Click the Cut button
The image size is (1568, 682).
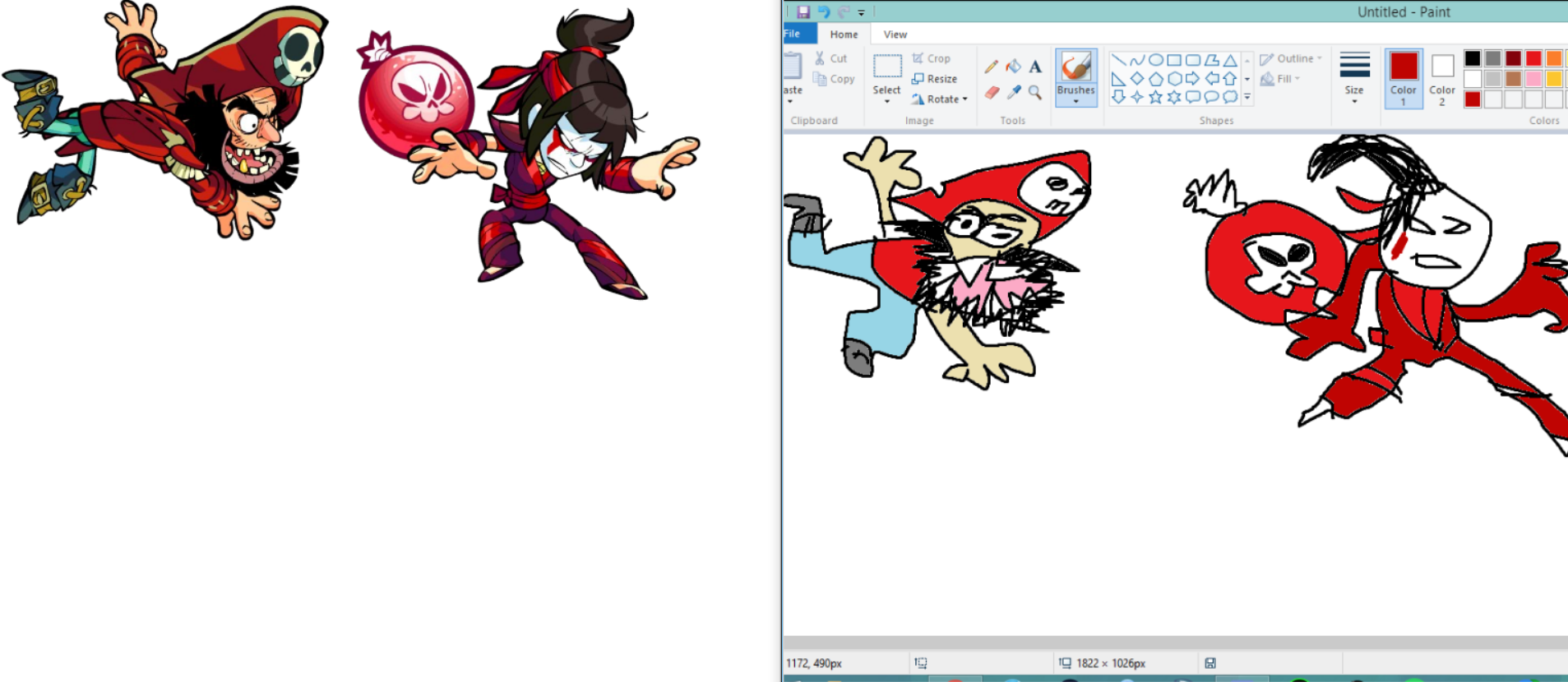[x=830, y=58]
